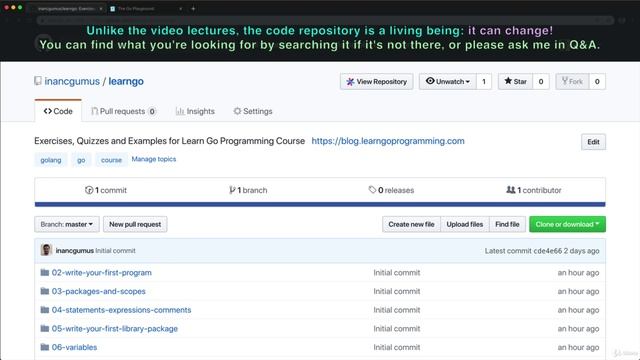Open a new browser tab
Image resolution: width=640 pixels, height=360 pixels.
click(x=193, y=8)
